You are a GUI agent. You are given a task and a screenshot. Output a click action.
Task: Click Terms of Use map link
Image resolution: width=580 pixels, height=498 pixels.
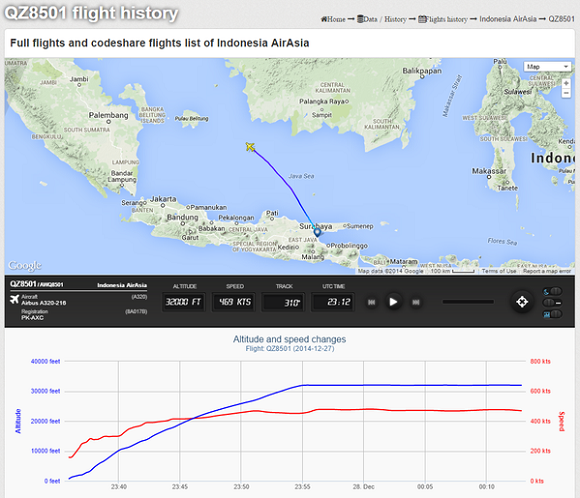coord(499,271)
